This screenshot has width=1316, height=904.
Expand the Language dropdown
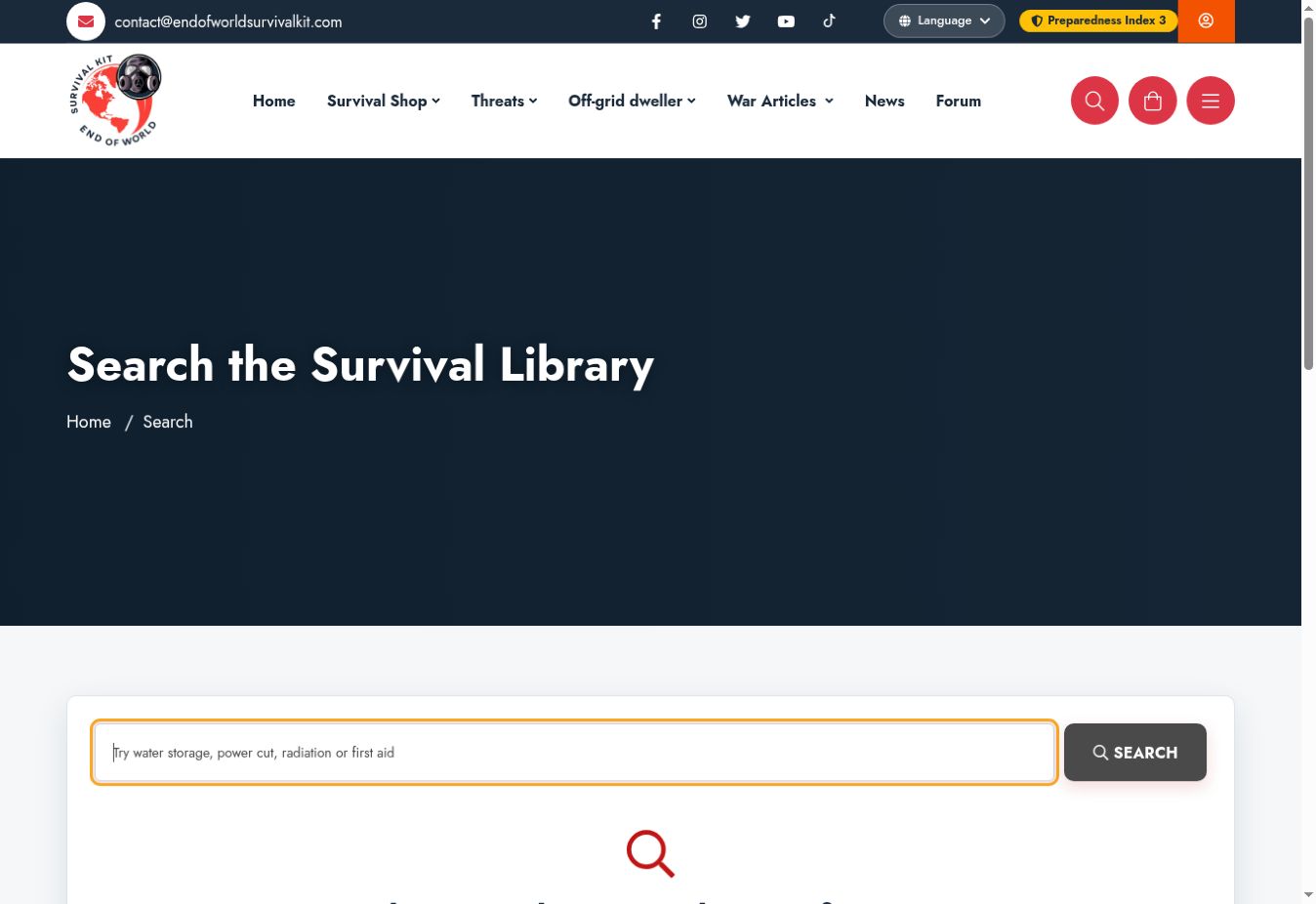pos(944,21)
